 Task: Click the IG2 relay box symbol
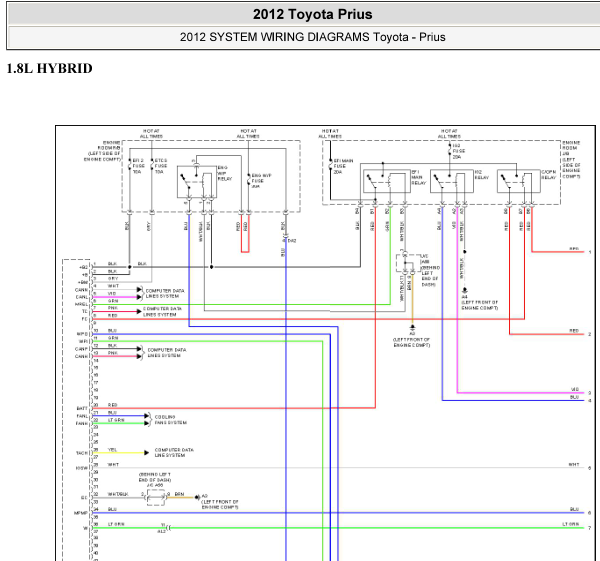[x=452, y=181]
